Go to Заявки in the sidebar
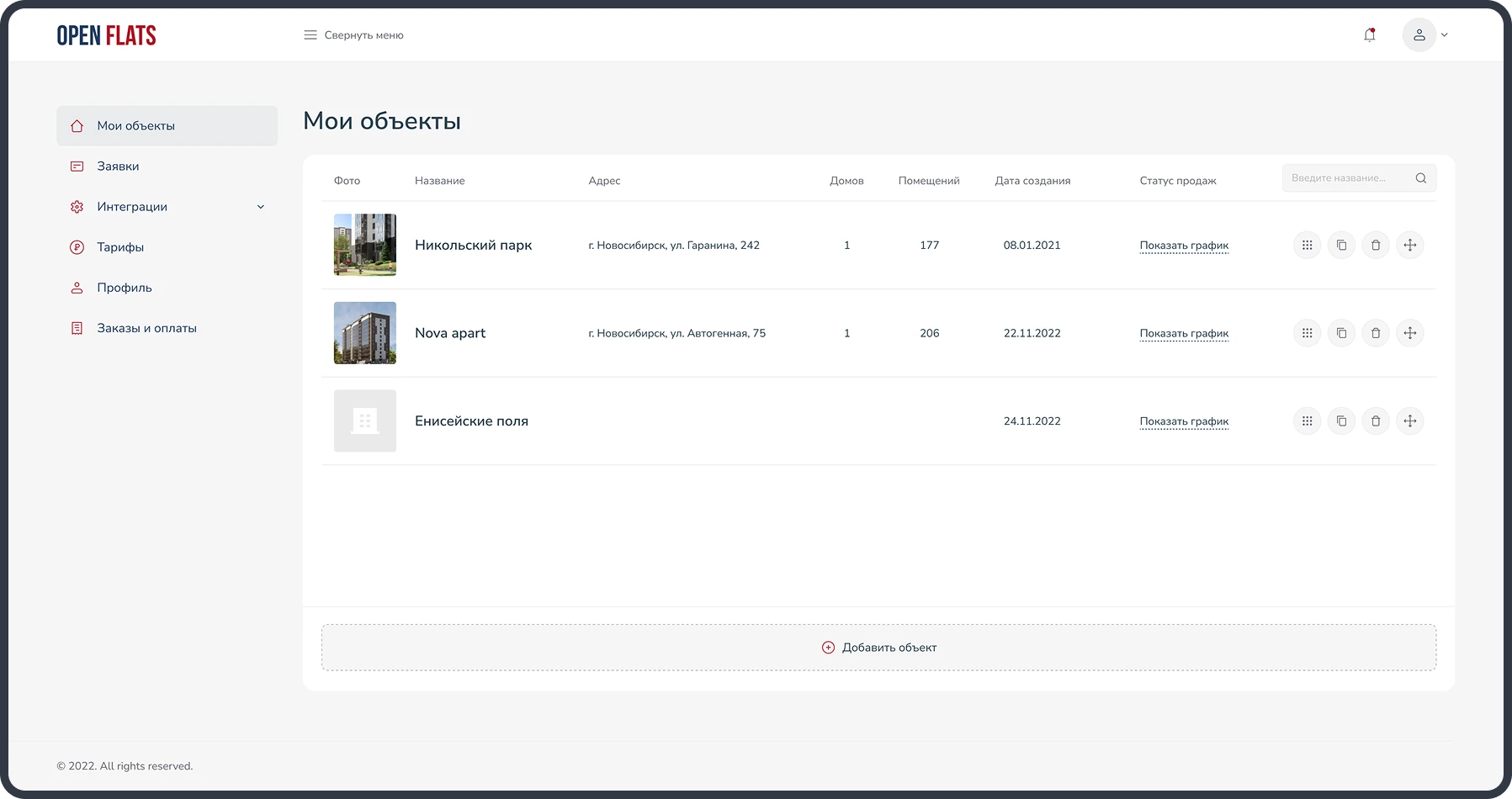Image resolution: width=1512 pixels, height=799 pixels. (118, 167)
